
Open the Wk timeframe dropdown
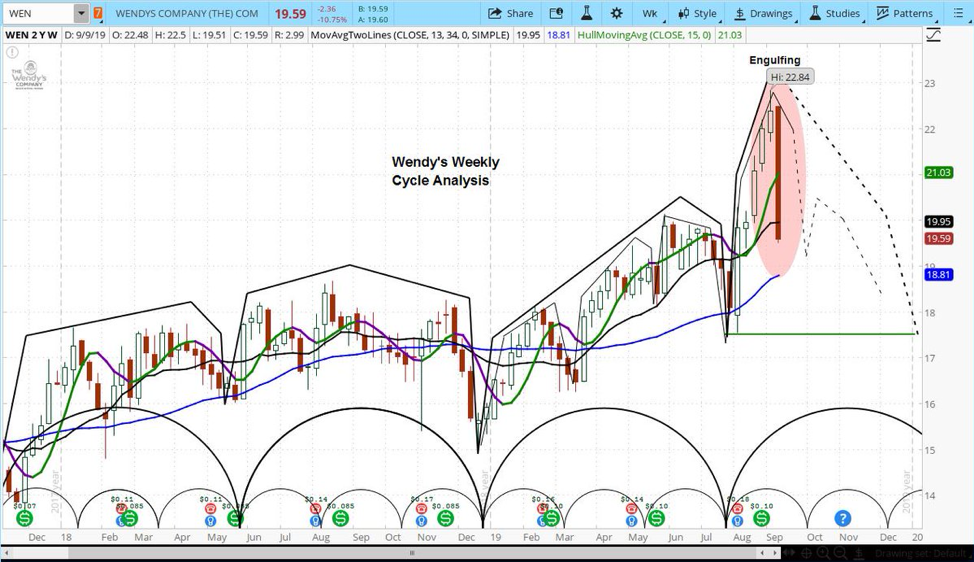pyautogui.click(x=652, y=13)
